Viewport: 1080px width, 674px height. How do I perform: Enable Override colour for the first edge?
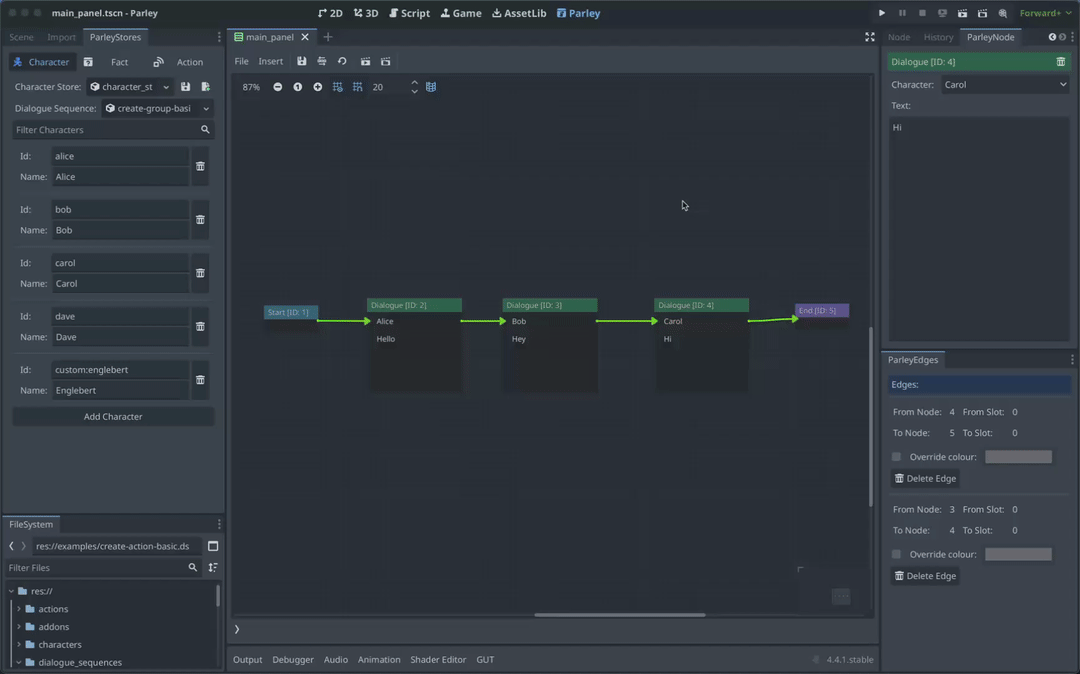click(896, 456)
